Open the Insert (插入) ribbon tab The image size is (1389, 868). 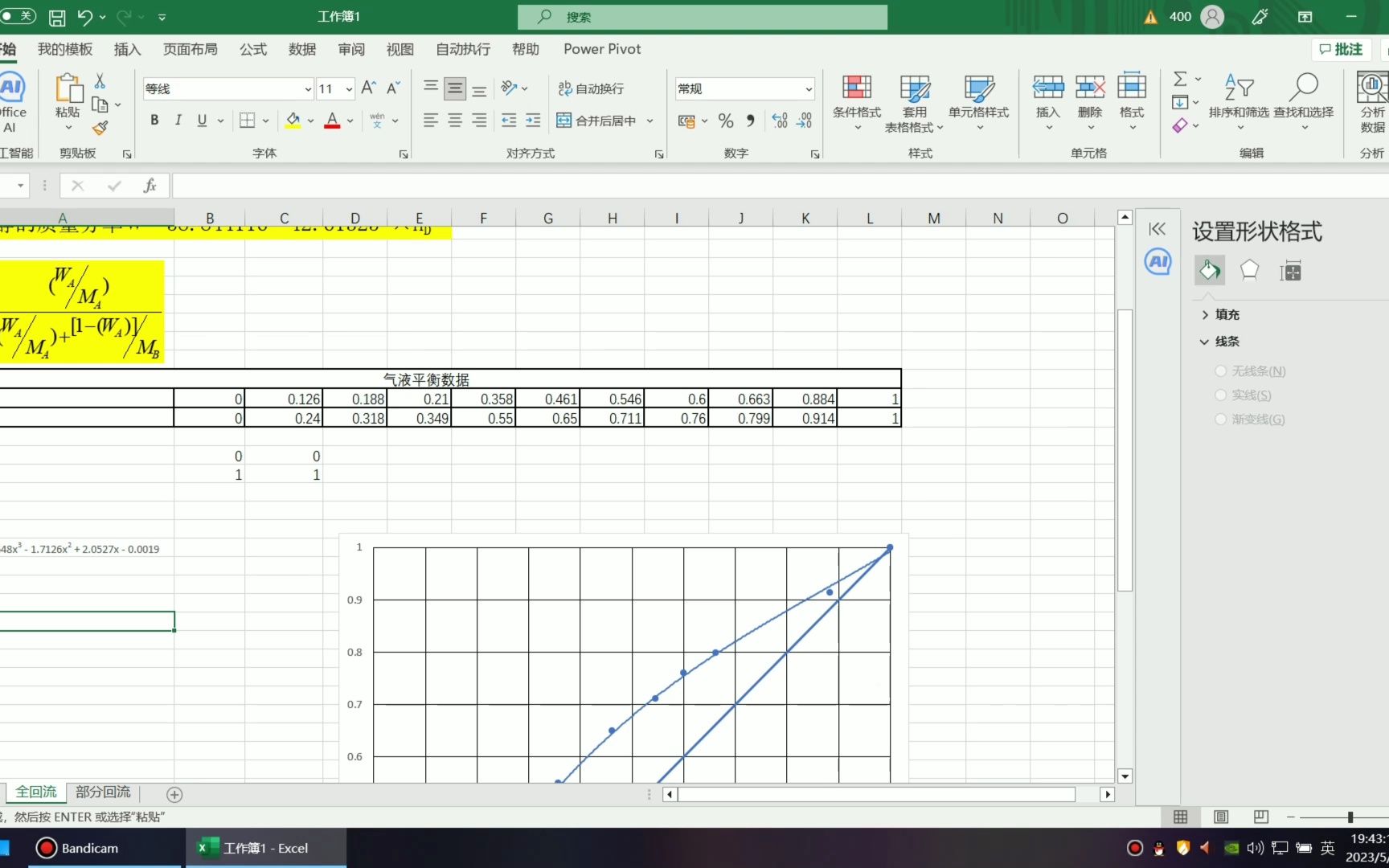(x=127, y=49)
